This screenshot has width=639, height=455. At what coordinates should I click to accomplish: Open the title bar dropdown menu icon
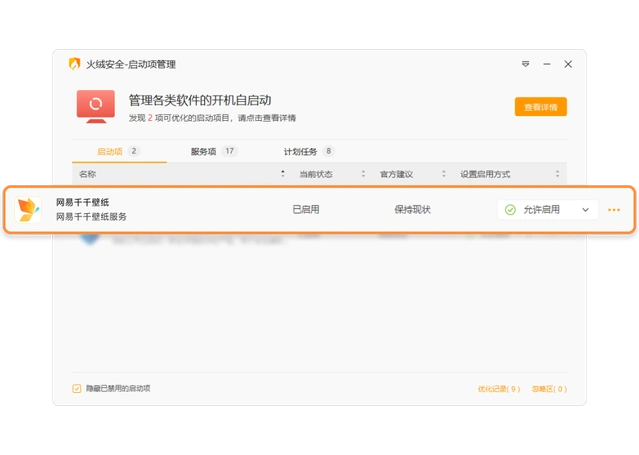[525, 64]
